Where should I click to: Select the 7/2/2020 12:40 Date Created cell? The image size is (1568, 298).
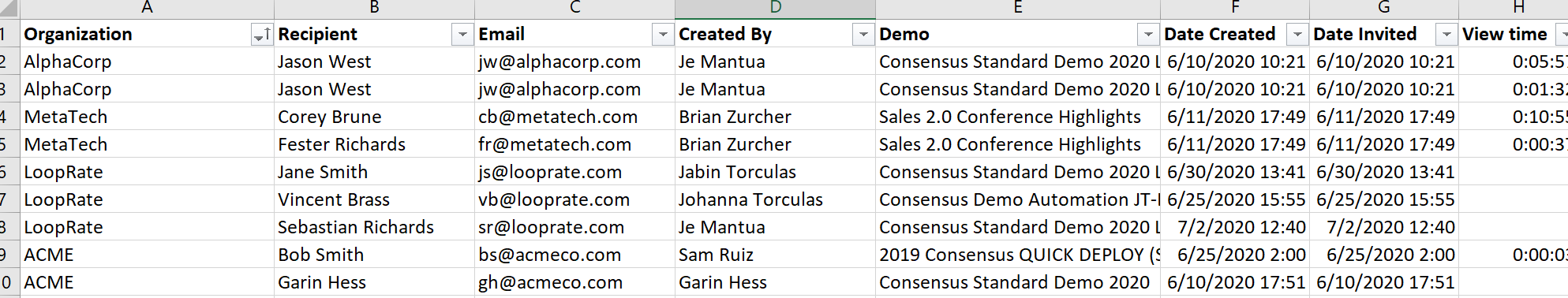tap(1235, 227)
